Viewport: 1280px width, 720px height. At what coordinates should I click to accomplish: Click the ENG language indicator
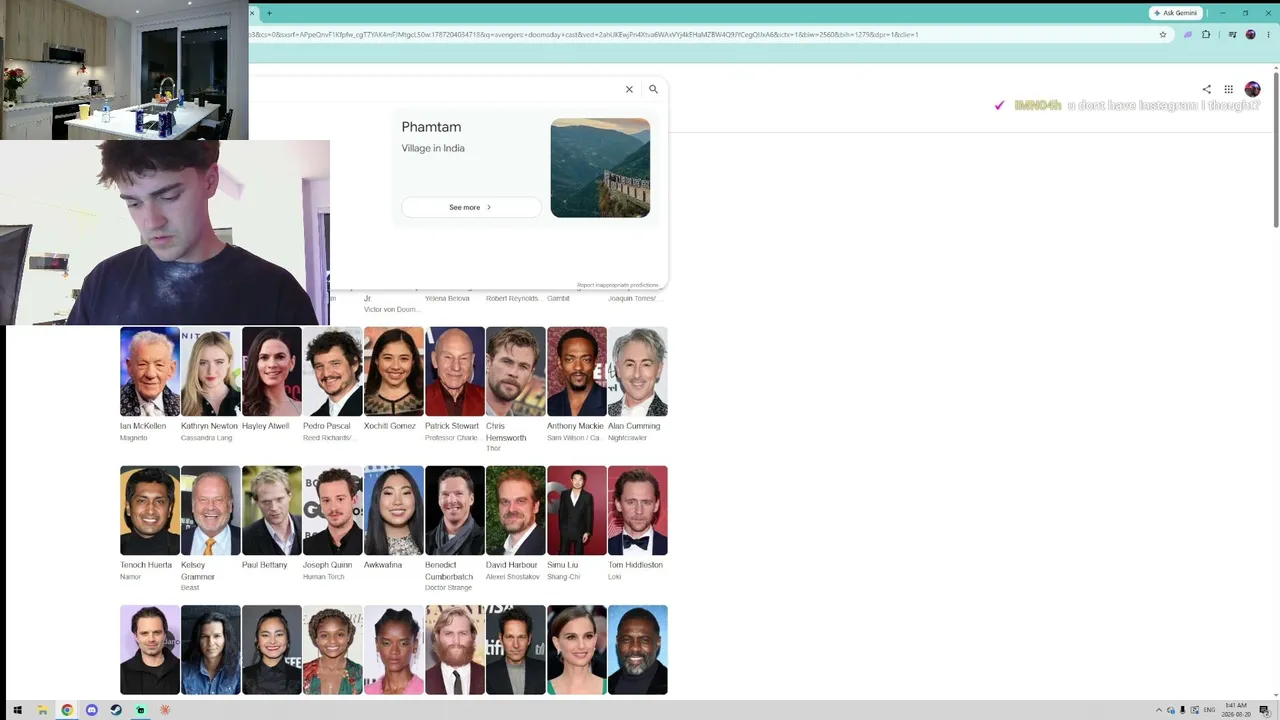coord(1209,710)
